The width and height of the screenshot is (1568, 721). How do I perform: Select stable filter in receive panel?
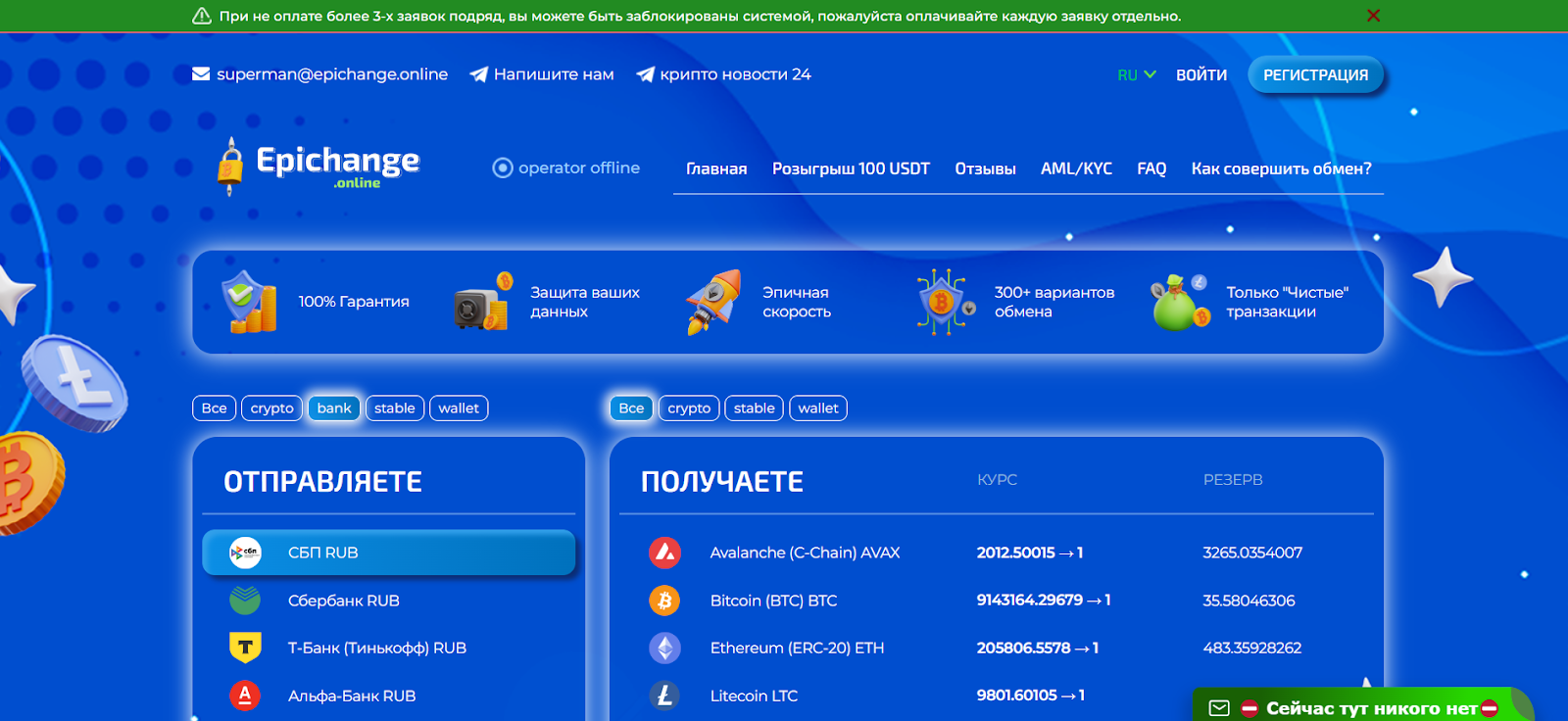click(755, 409)
